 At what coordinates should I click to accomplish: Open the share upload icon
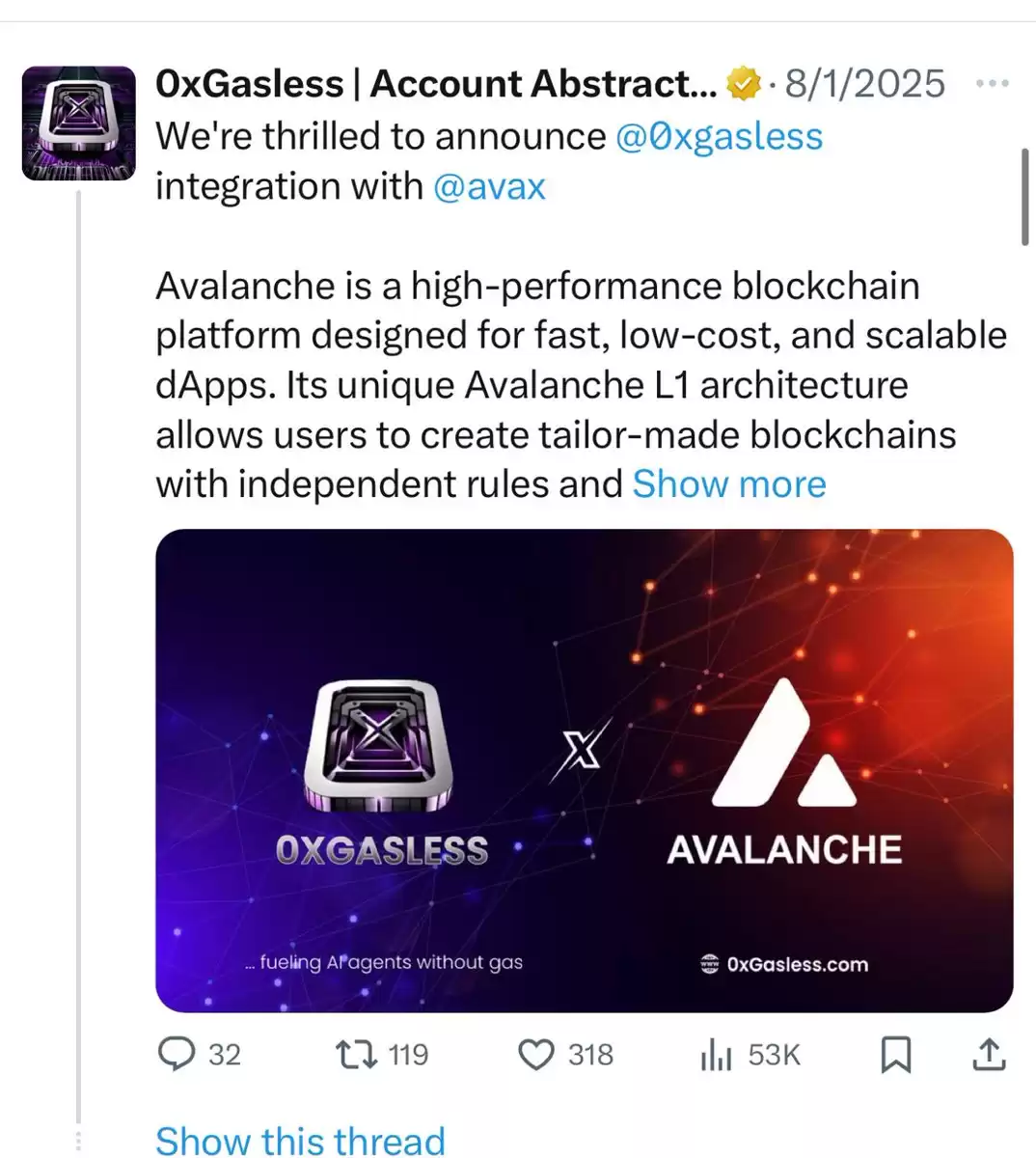pyautogui.click(x=989, y=1054)
